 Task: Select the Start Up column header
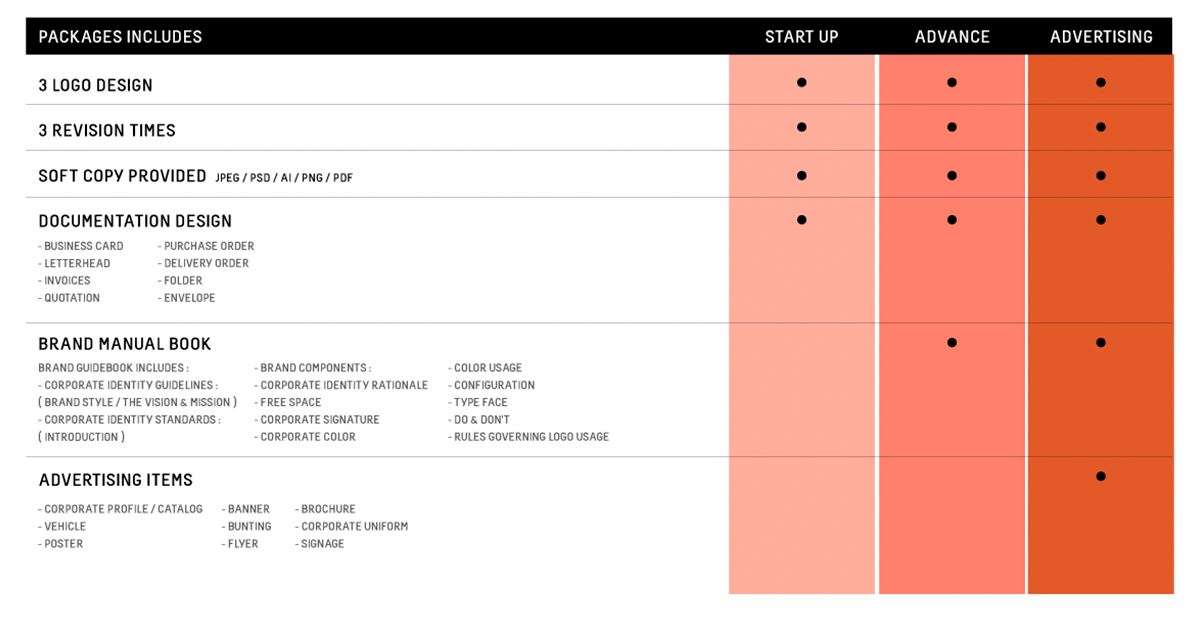tap(802, 37)
